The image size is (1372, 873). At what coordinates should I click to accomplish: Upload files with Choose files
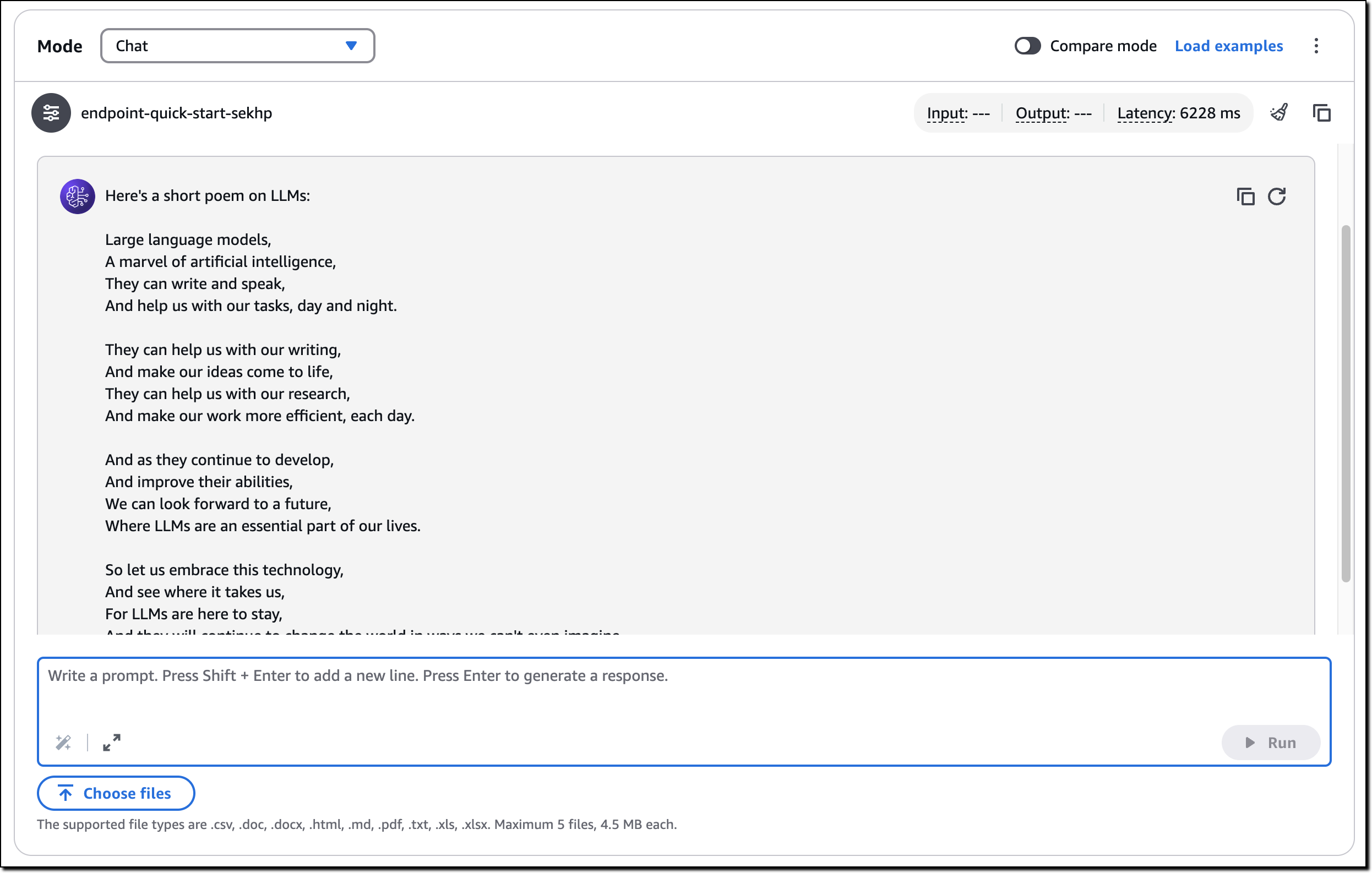116,793
